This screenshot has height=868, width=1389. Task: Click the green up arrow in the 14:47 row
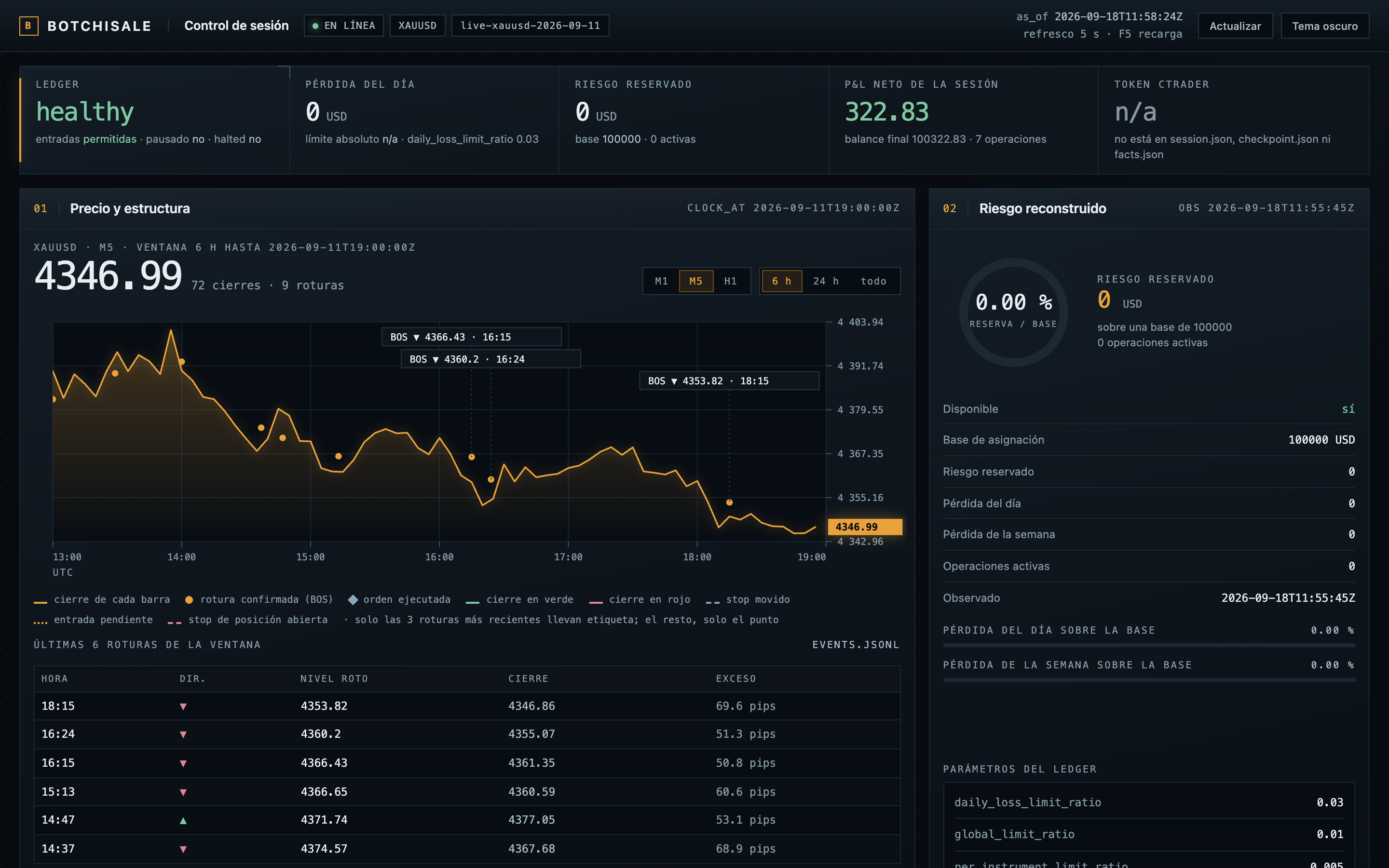tap(183, 820)
